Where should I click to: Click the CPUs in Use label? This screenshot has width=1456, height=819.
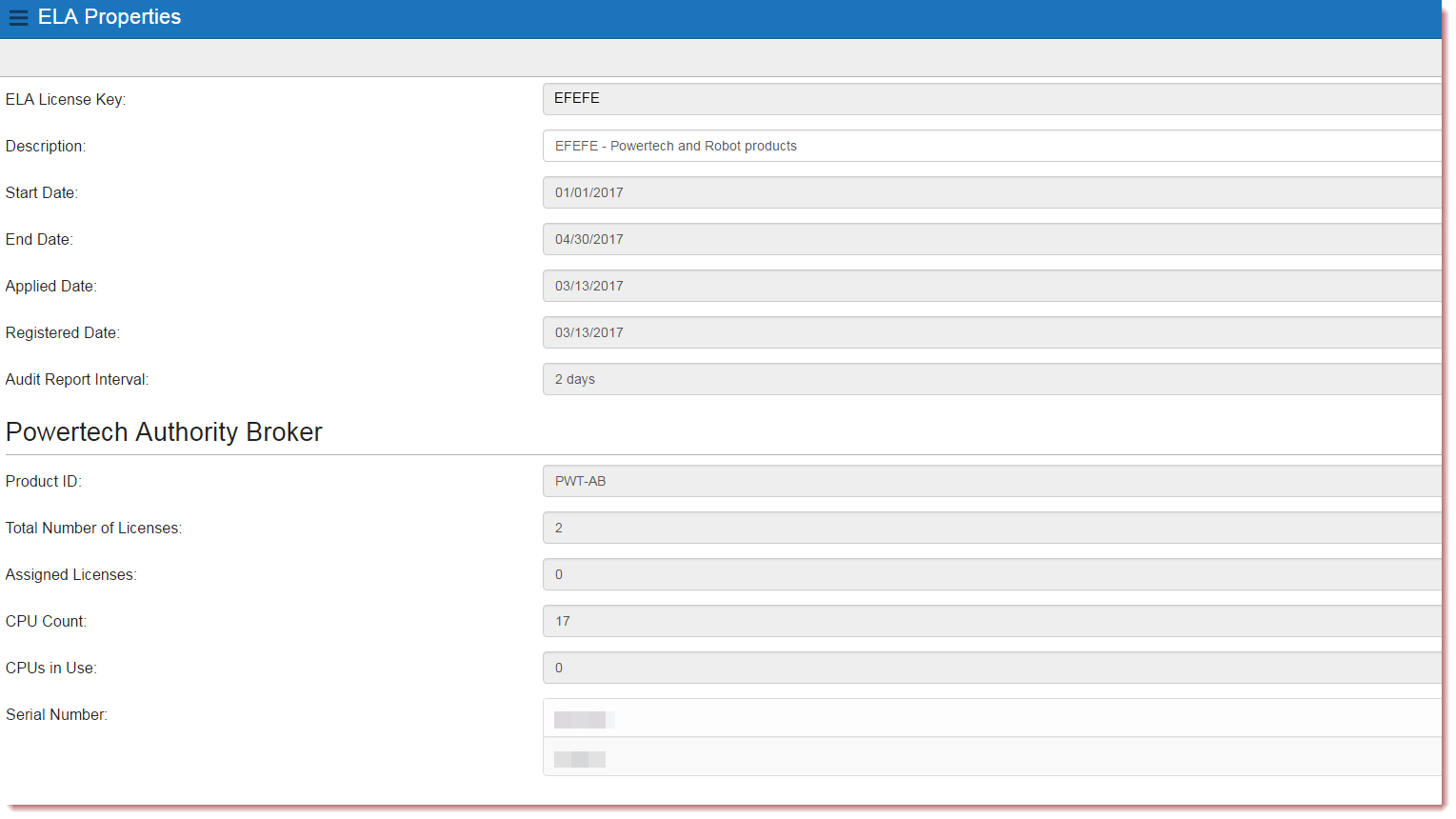(51, 668)
